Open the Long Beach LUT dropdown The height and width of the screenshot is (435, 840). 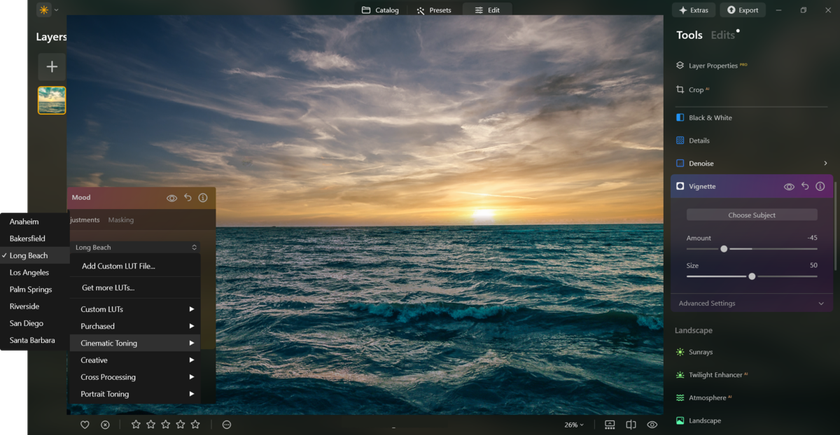coord(135,248)
